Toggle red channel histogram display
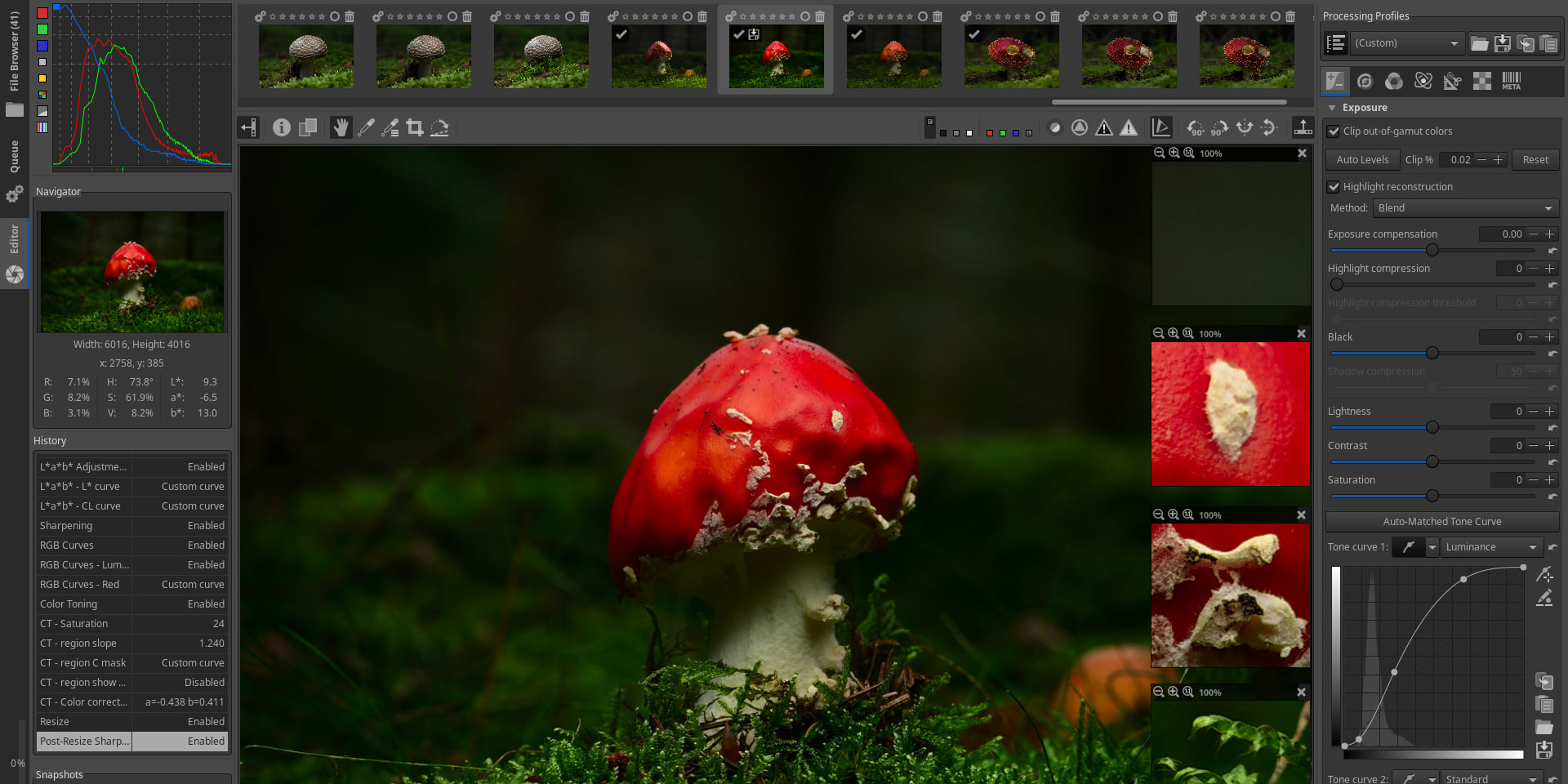Screen dimensions: 1568x784 pos(42,13)
